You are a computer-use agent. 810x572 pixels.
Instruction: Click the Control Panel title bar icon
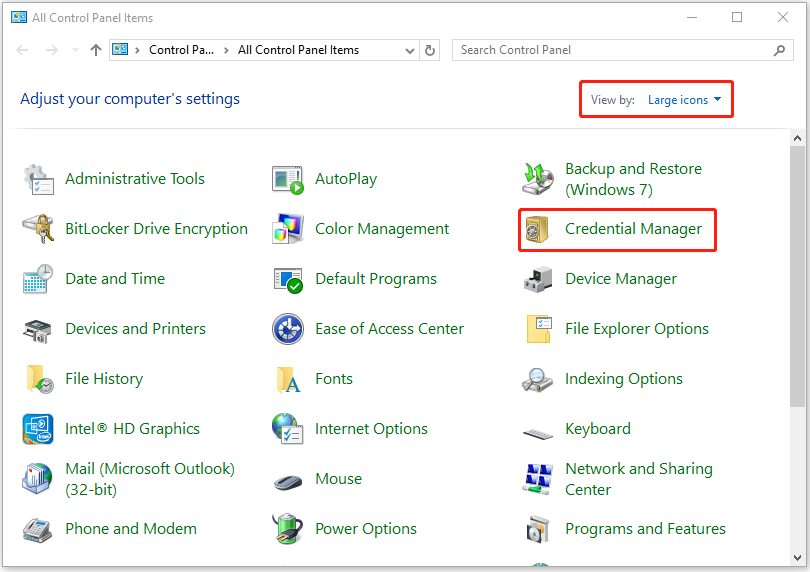pos(19,18)
